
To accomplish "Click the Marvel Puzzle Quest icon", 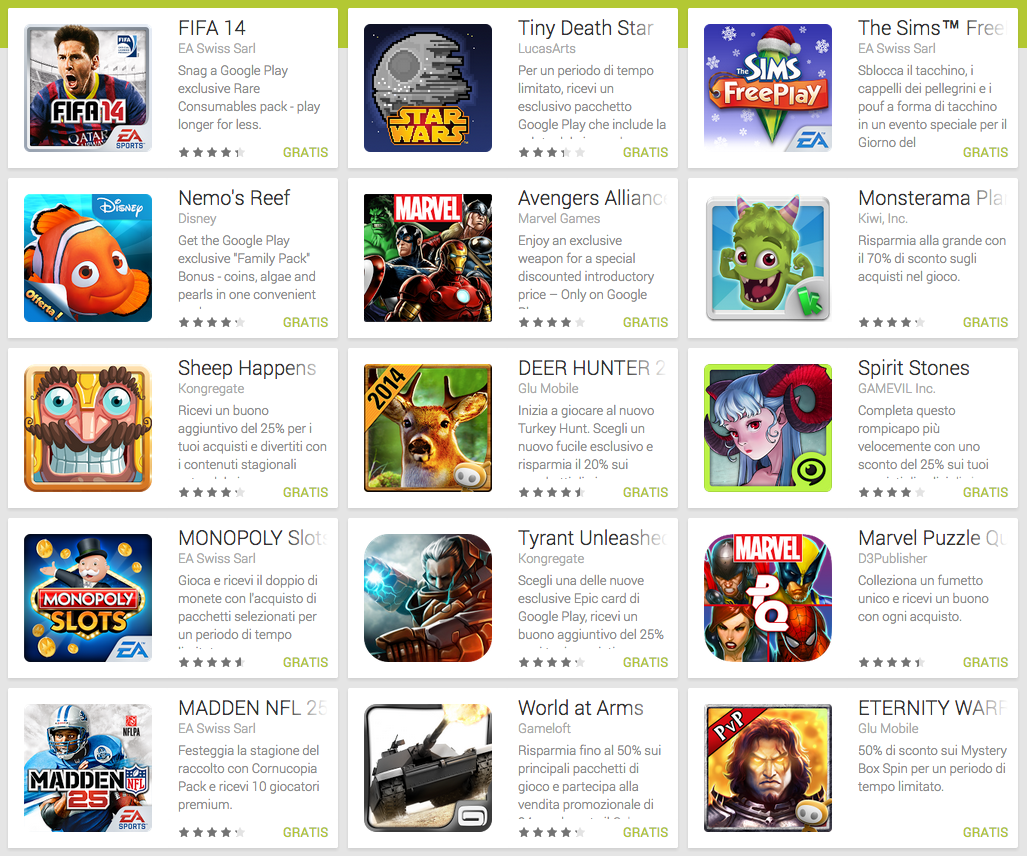I will (768, 598).
